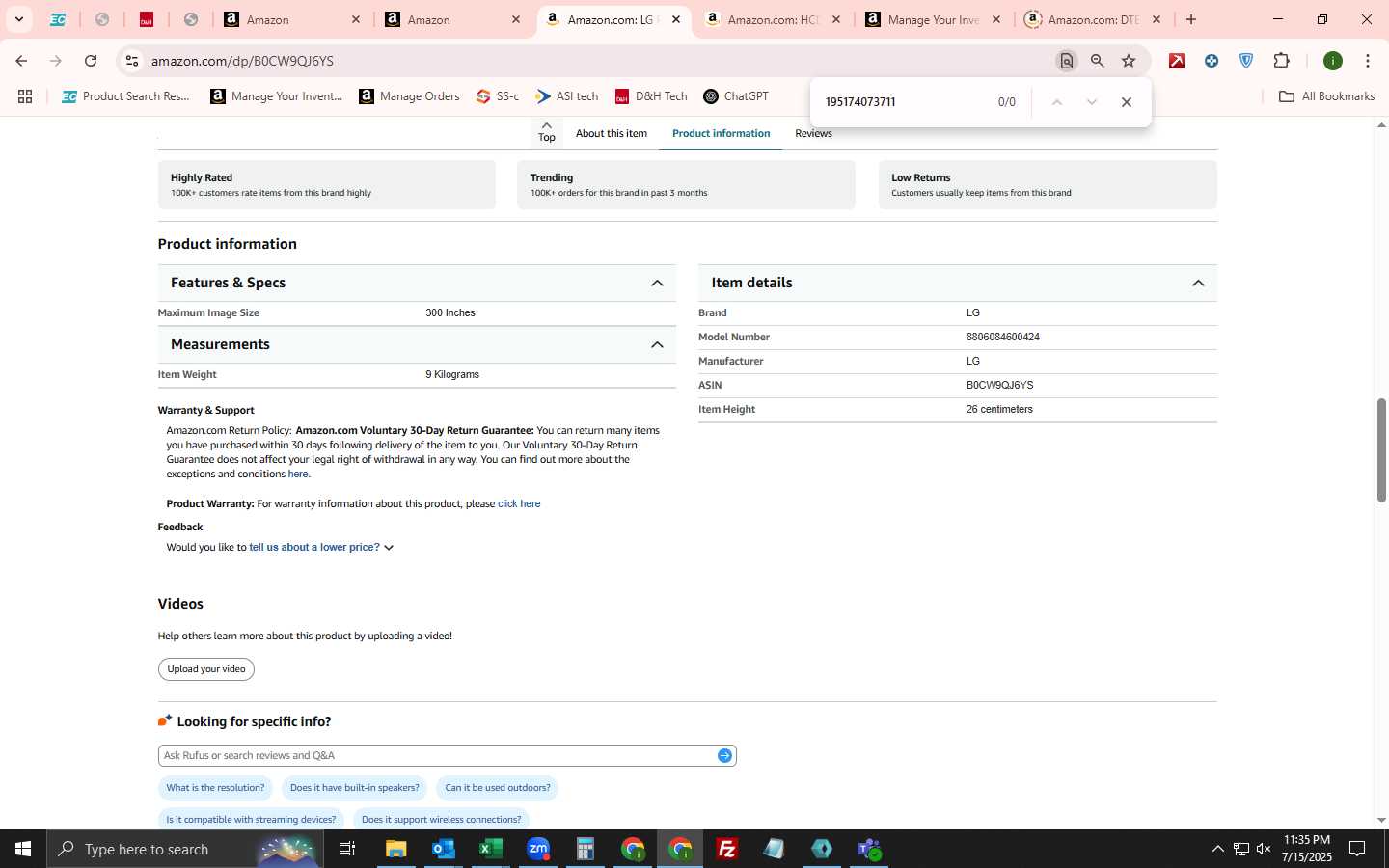Image resolution: width=1389 pixels, height=868 pixels.
Task: Open a new browser tab
Action: point(1191,19)
